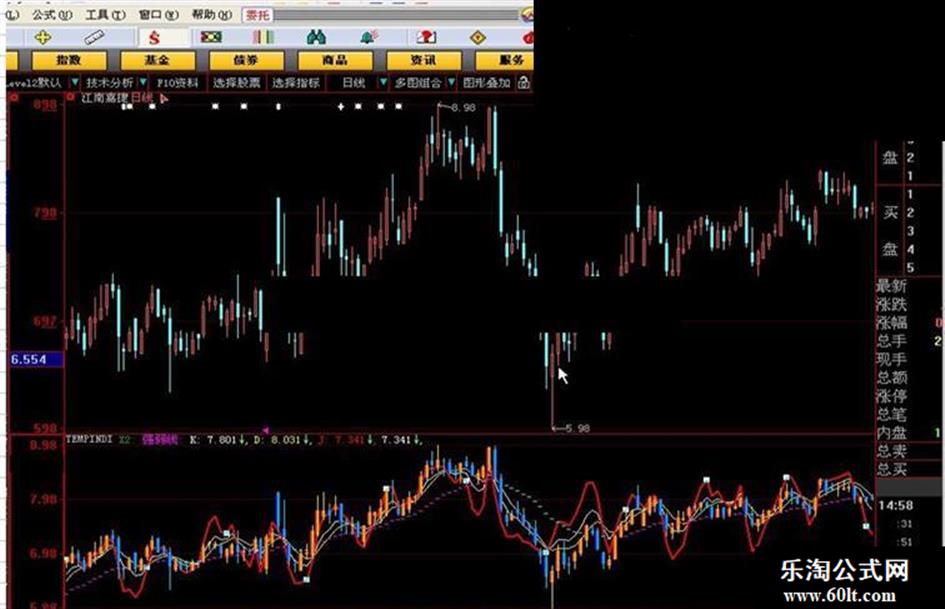The height and width of the screenshot is (609, 945).
Task: Click the 服务 yellow button
Action: pyautogui.click(x=505, y=60)
